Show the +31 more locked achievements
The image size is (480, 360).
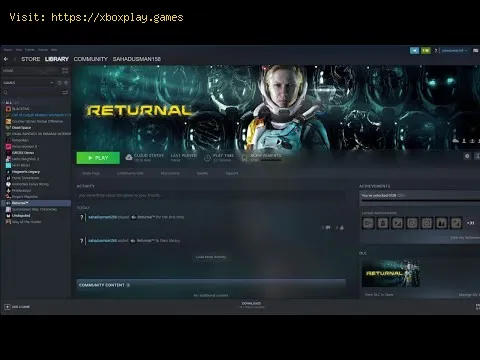tap(471, 223)
